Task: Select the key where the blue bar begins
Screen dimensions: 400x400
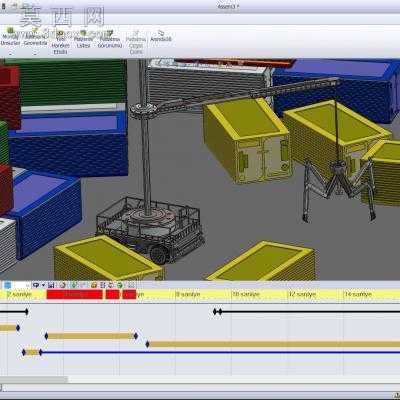Action: (41, 352)
